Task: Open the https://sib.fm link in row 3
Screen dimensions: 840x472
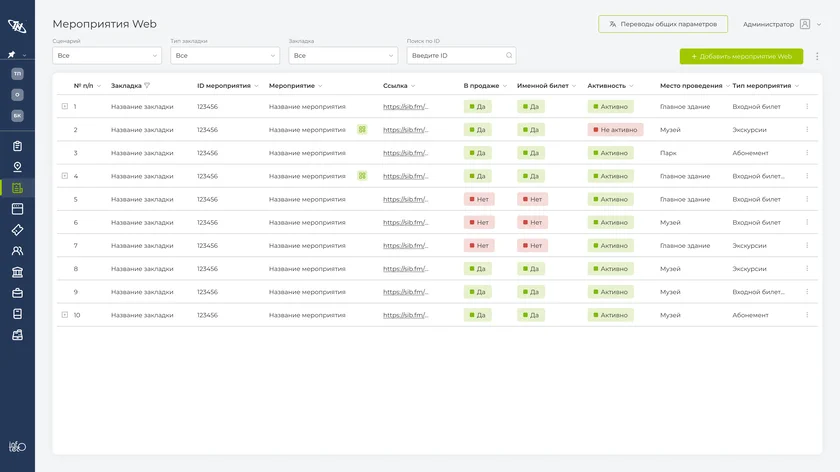Action: [406, 153]
